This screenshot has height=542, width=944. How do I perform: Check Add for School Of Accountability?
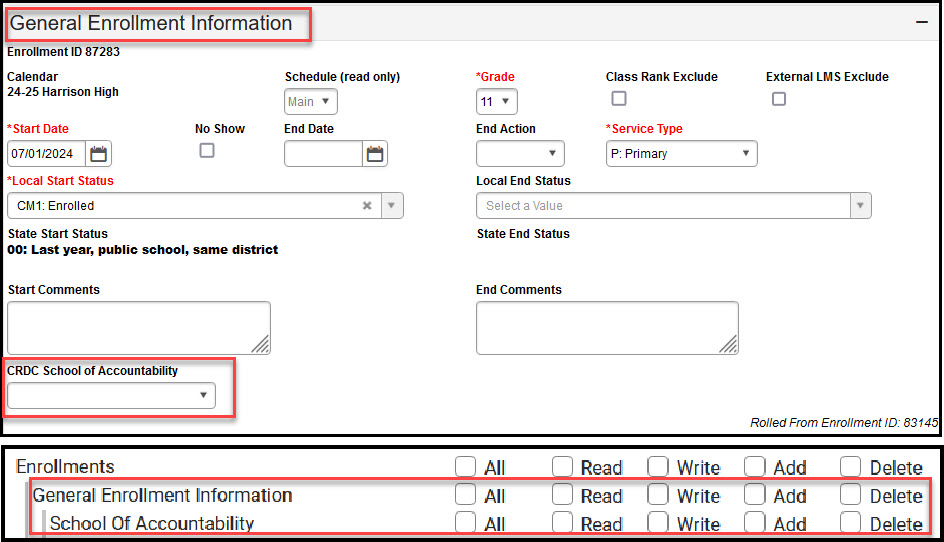tap(754, 523)
